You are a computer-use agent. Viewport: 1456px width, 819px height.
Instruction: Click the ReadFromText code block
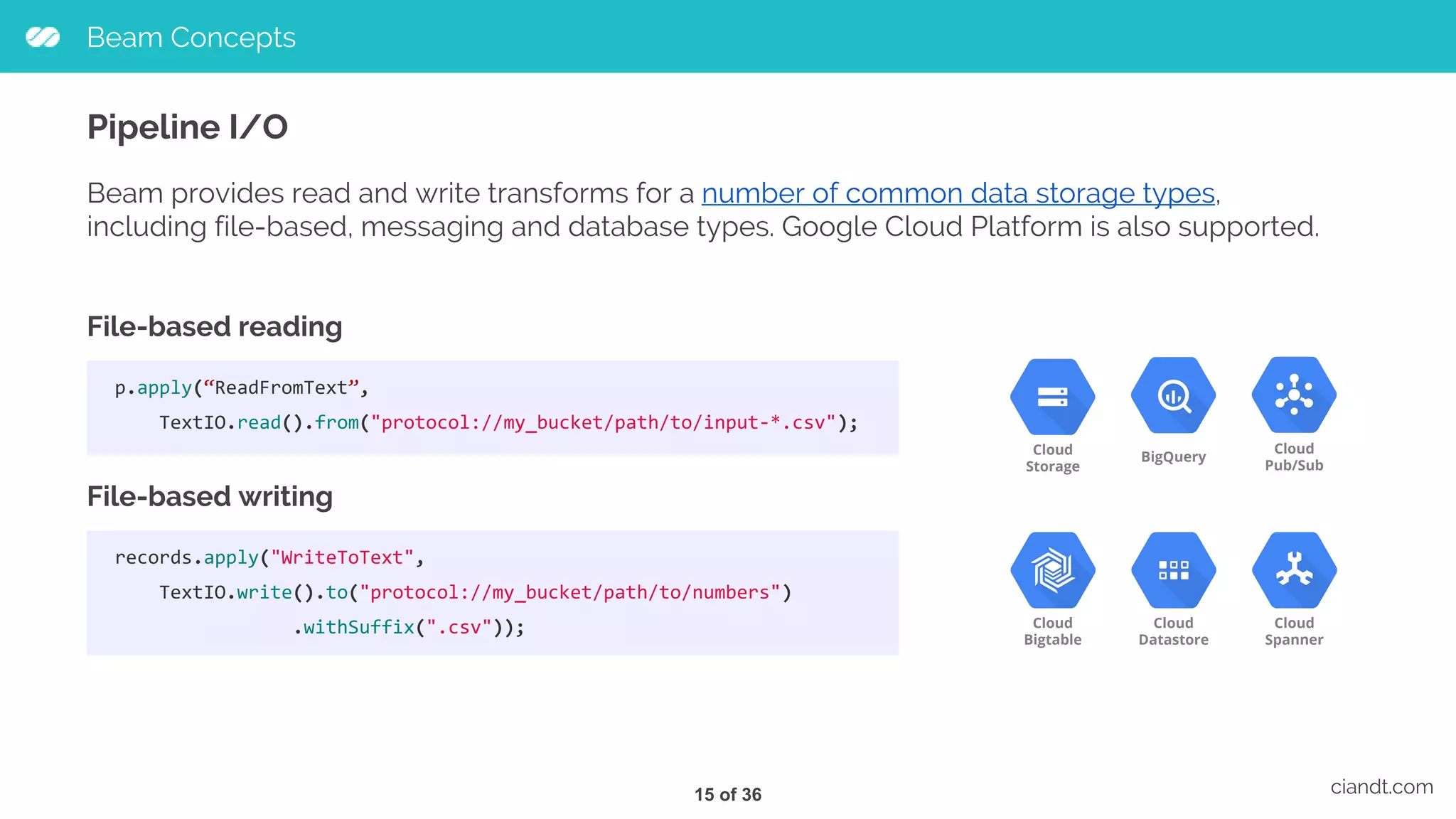point(492,407)
